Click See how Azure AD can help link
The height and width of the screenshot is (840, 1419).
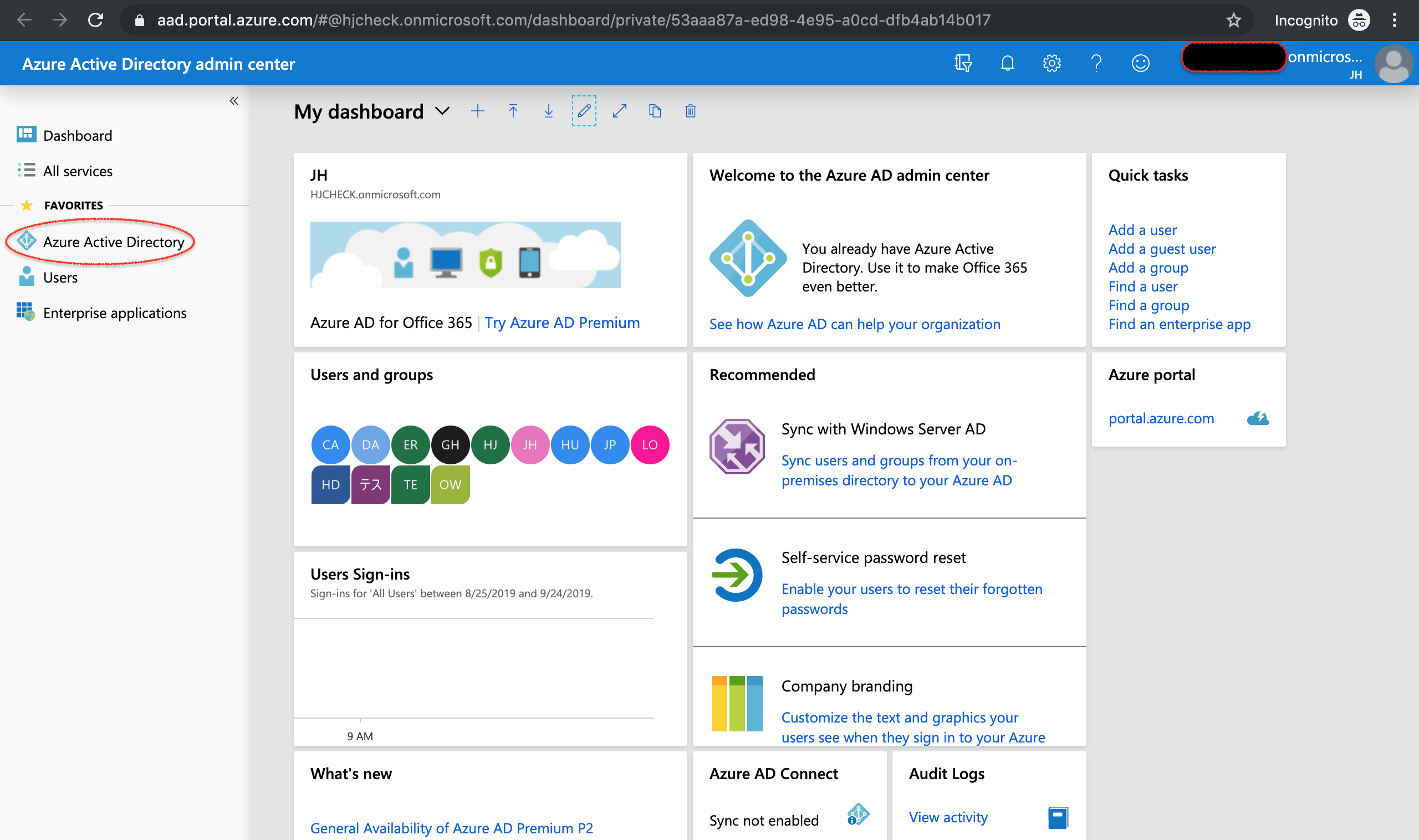coord(855,324)
